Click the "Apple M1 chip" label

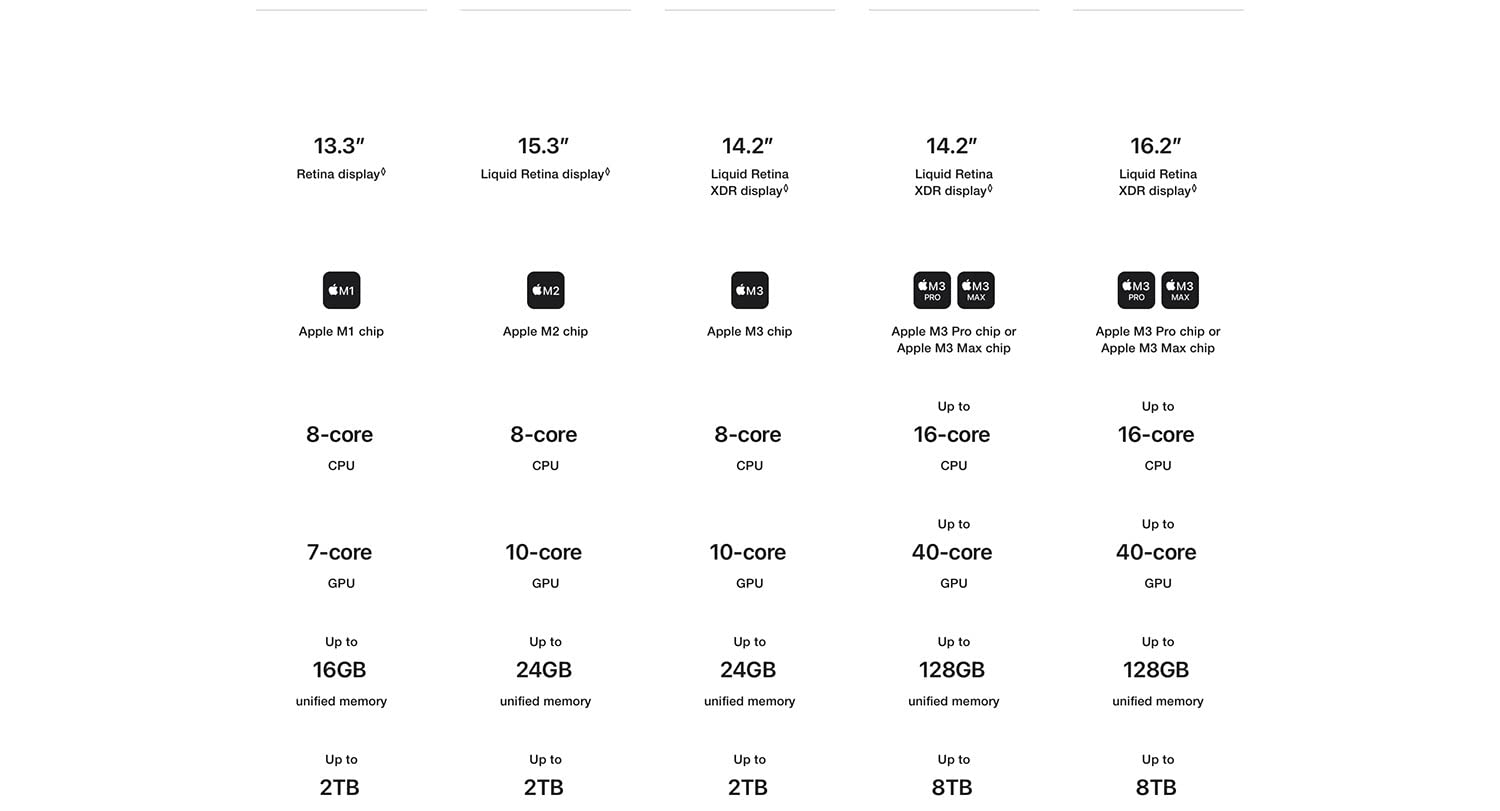[x=341, y=331]
